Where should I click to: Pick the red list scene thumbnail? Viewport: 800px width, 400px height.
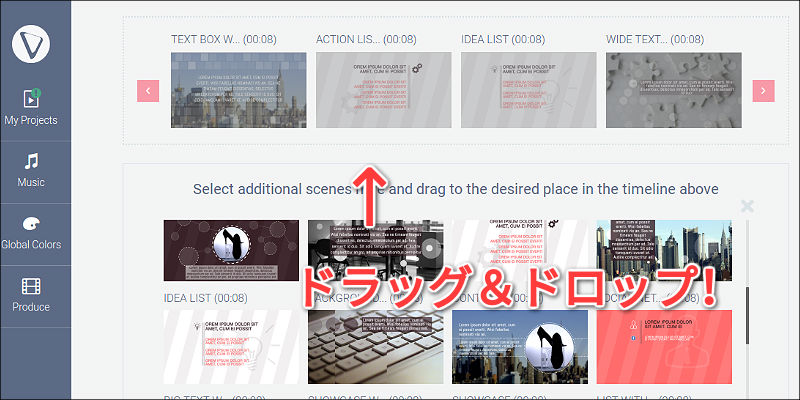(x=664, y=347)
